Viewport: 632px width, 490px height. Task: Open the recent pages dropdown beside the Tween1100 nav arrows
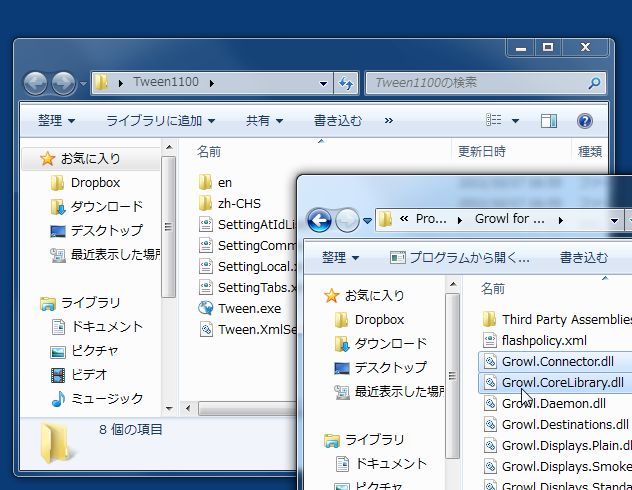tap(83, 84)
